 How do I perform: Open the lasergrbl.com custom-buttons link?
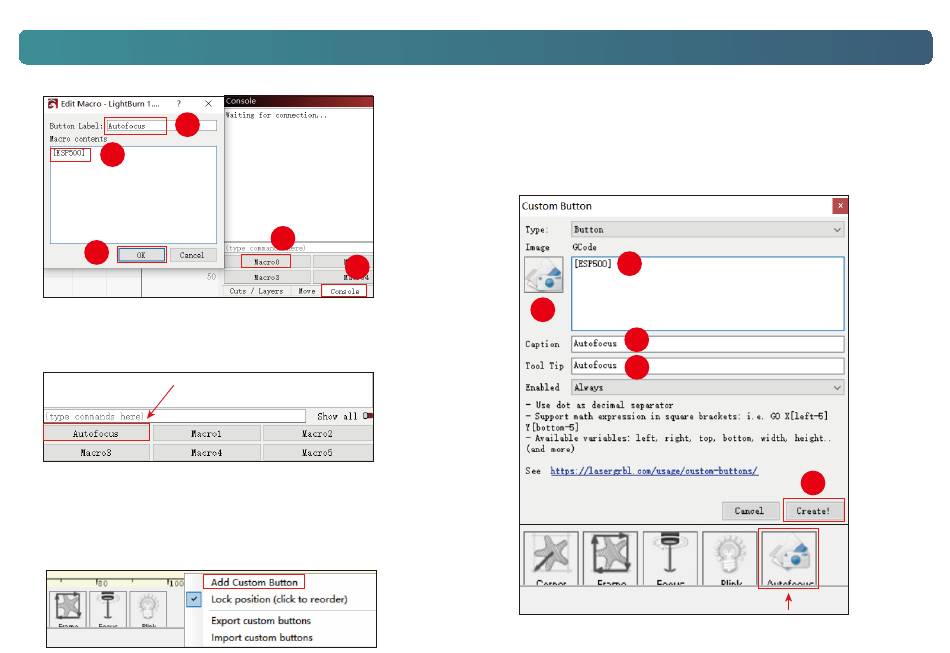[x=654, y=471]
